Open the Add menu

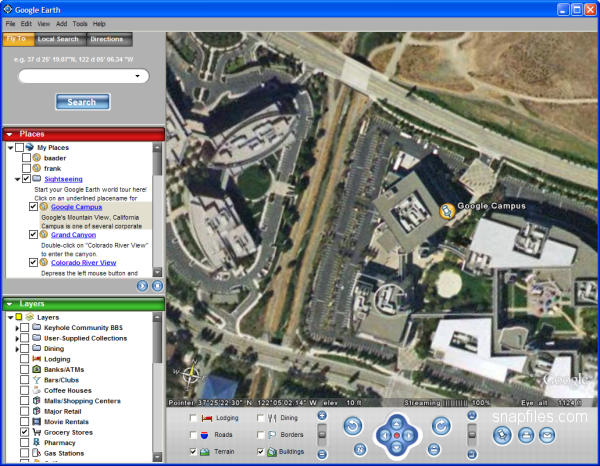62,24
